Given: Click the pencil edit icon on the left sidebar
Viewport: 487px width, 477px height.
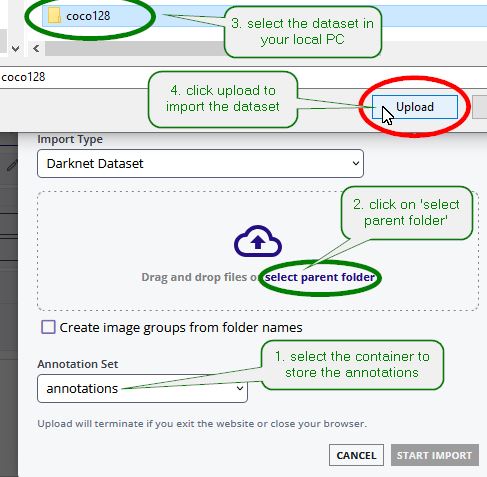Looking at the screenshot, I should [12, 165].
